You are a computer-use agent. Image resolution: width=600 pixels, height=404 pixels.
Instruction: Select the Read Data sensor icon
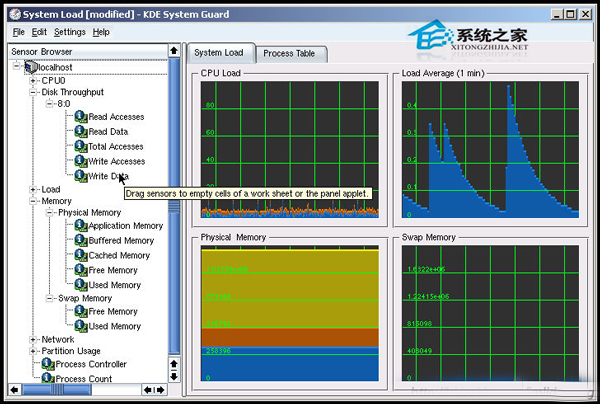(x=81, y=132)
